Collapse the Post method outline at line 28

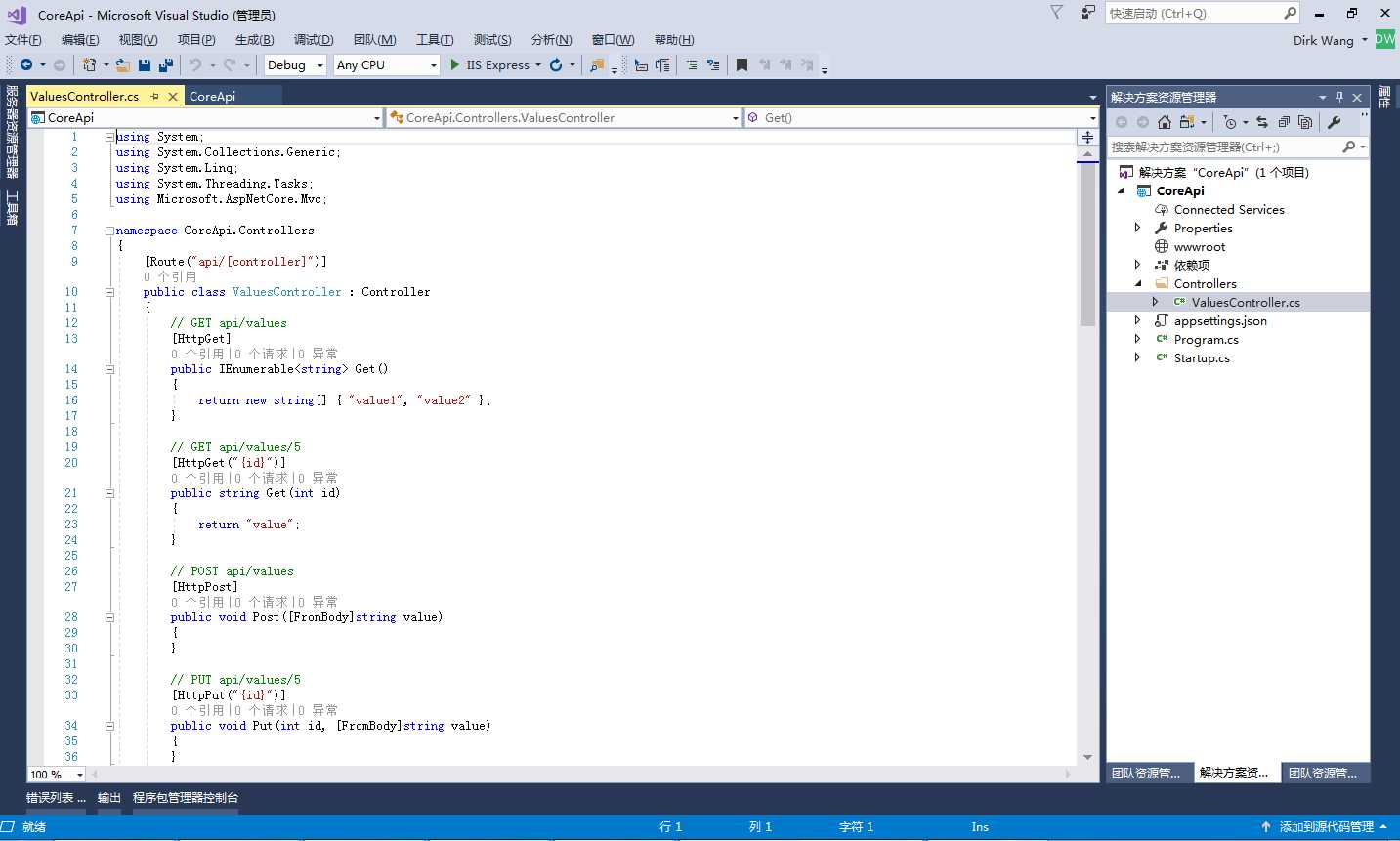coord(109,617)
